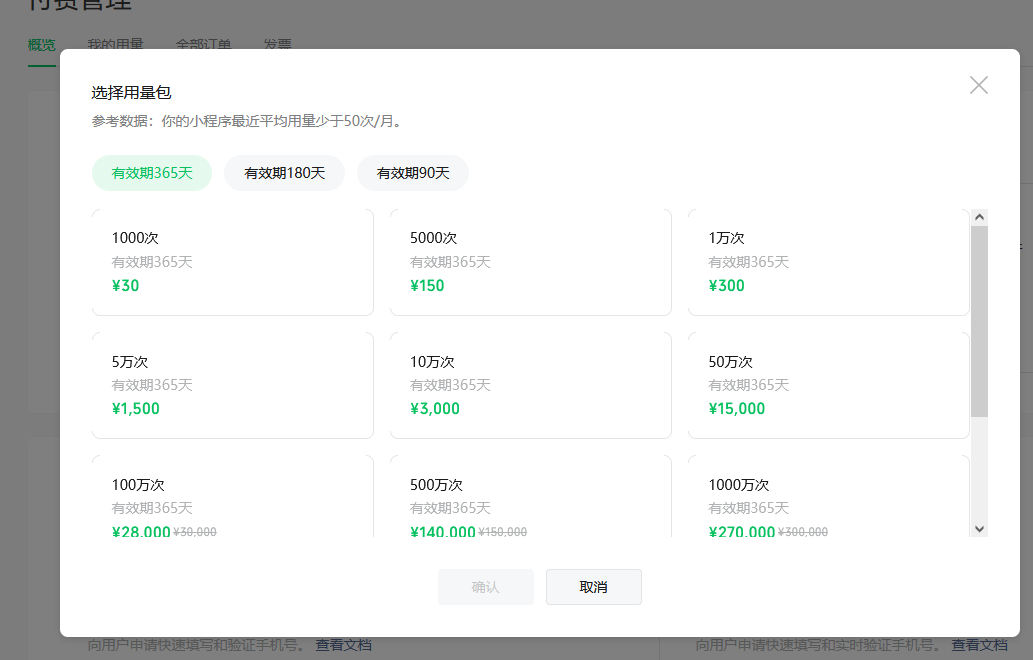Switch to 有效期180天 packages

coord(285,172)
